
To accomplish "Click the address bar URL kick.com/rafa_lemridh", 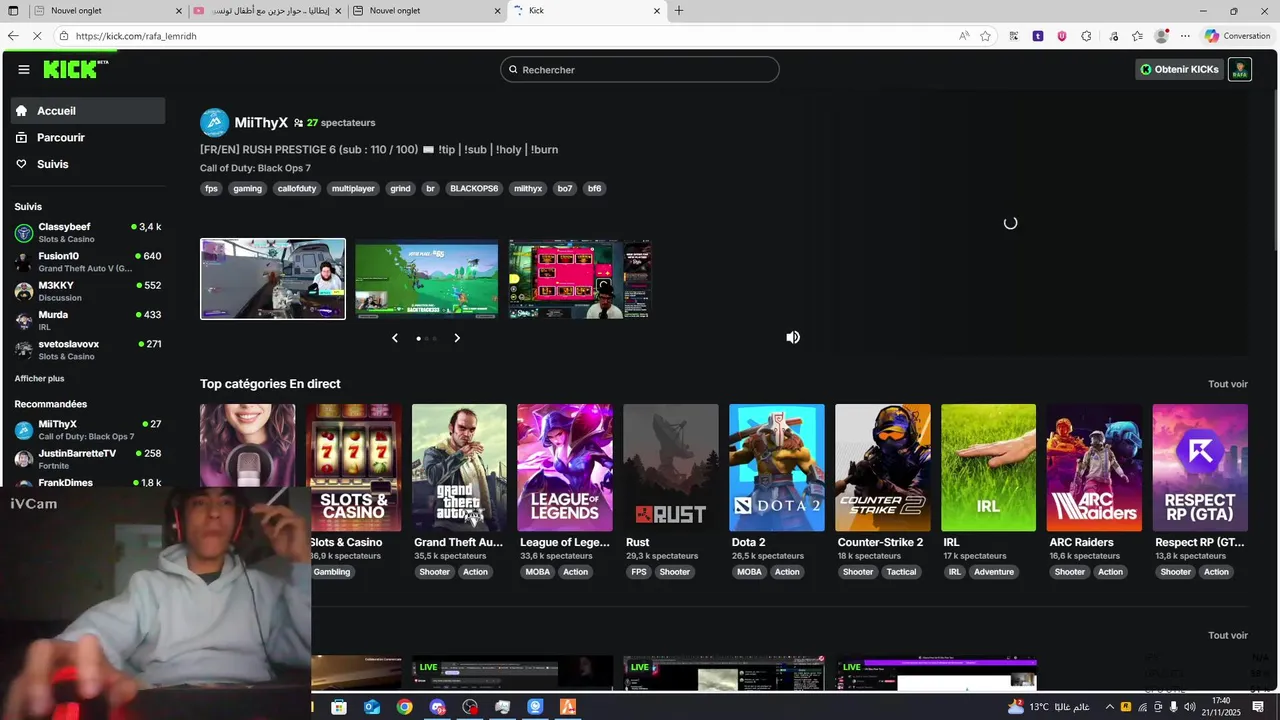I will [136, 36].
